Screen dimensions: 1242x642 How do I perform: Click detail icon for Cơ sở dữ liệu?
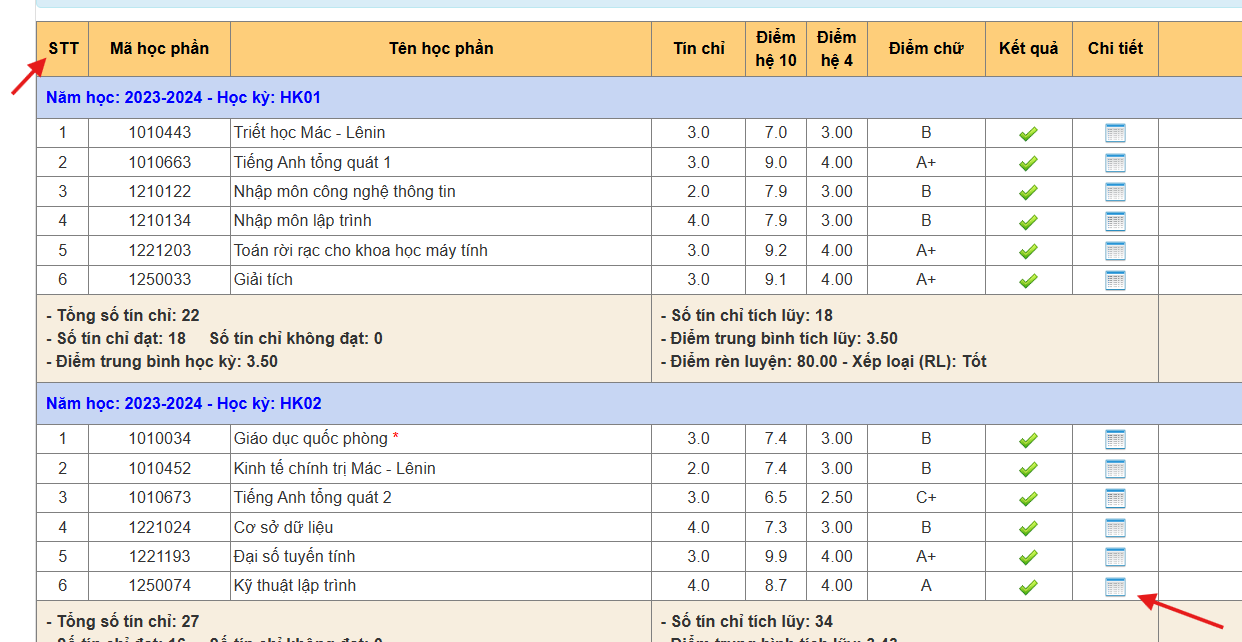1115,528
